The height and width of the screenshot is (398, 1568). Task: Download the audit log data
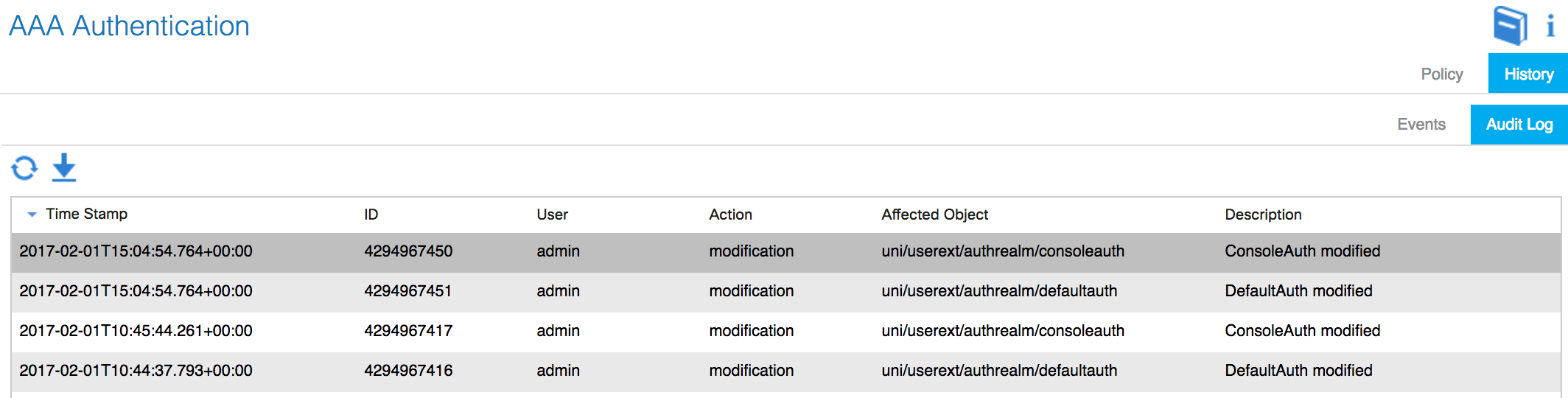(64, 167)
